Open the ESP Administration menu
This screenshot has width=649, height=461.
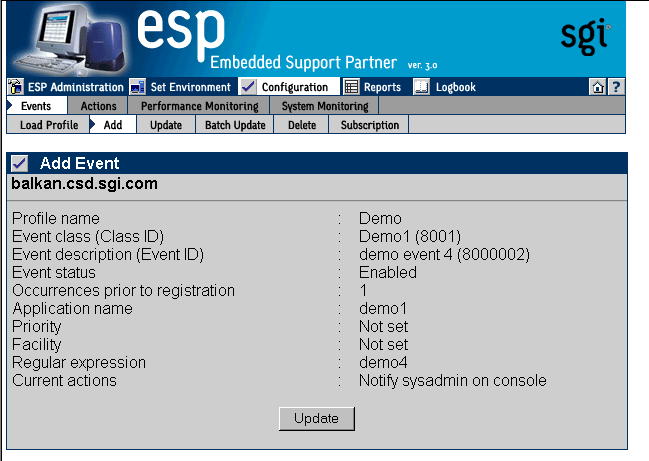(x=76, y=87)
